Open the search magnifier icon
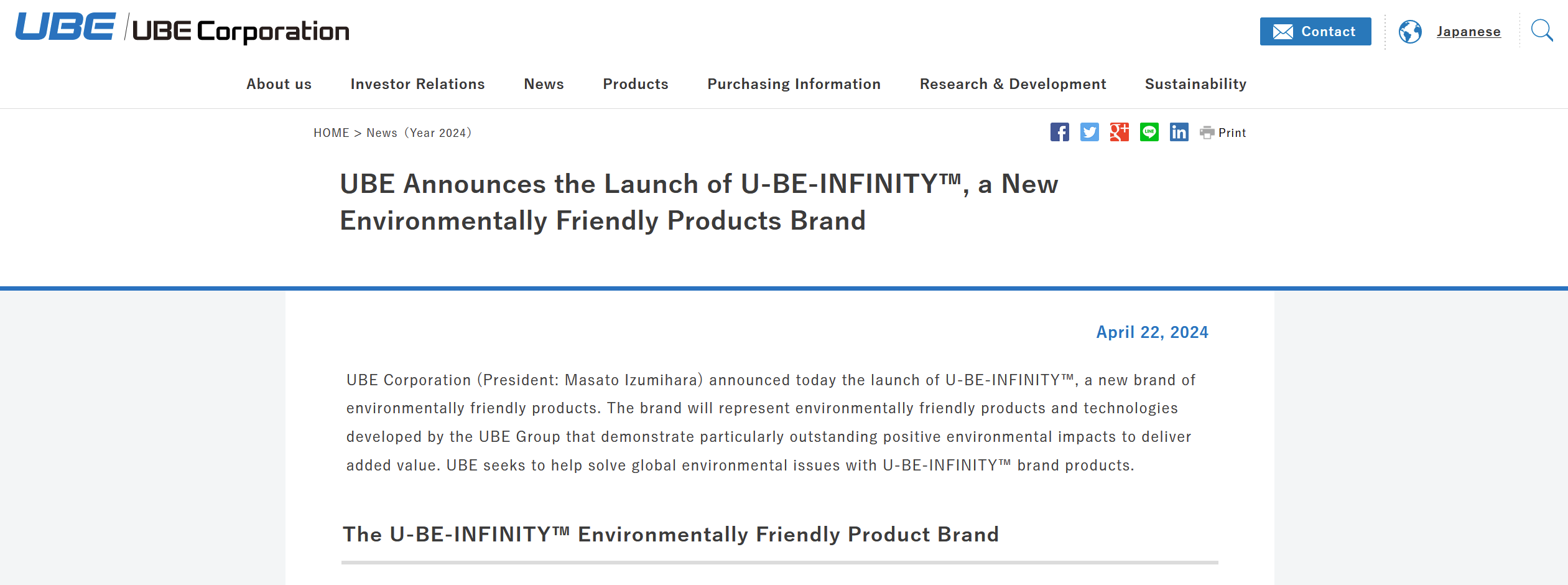The height and width of the screenshot is (585, 1568). (1542, 30)
